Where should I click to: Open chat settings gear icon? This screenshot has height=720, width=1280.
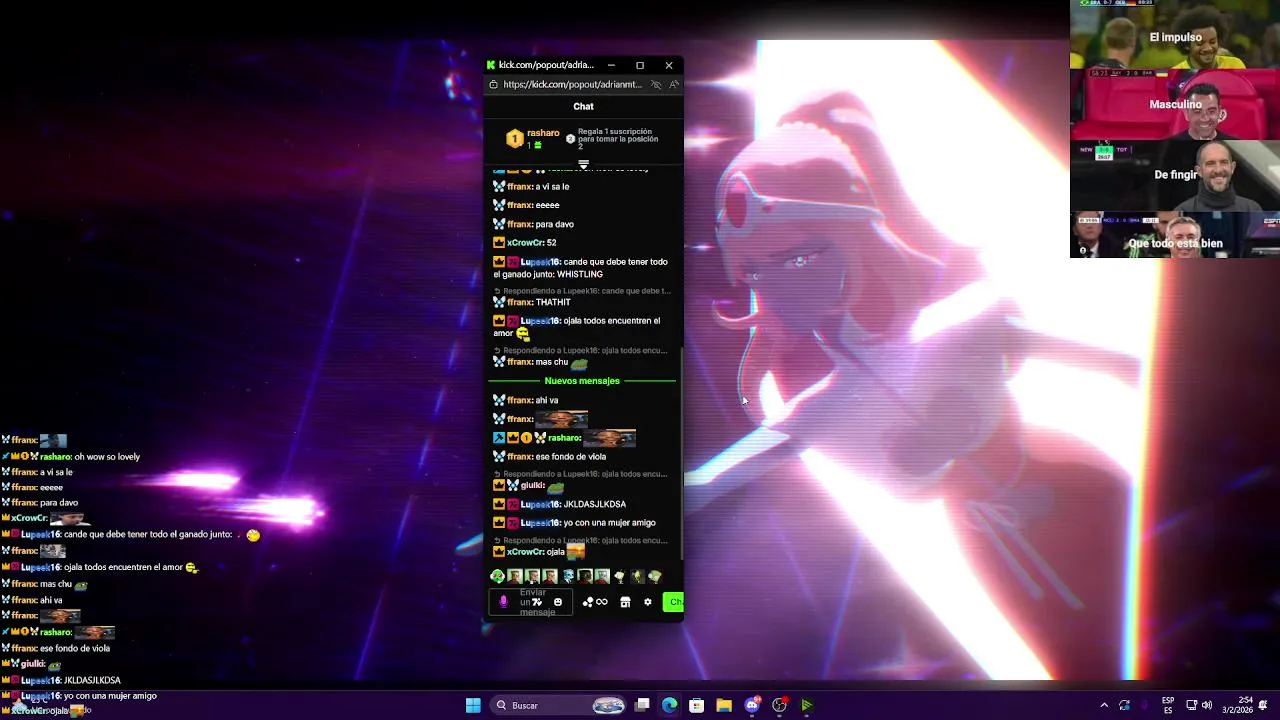pyautogui.click(x=648, y=602)
